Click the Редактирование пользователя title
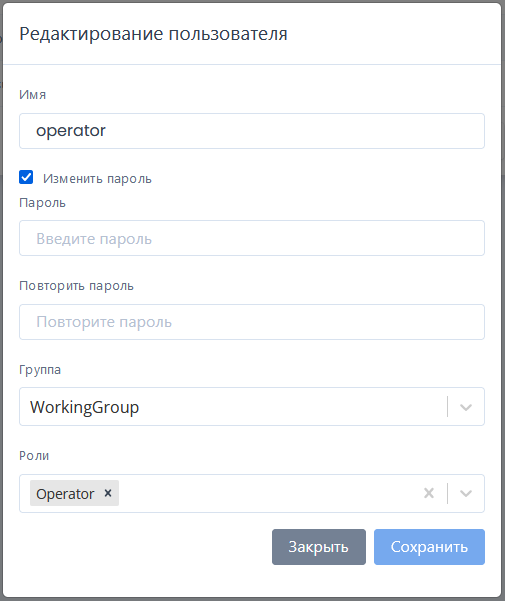The image size is (505, 601). [153, 34]
